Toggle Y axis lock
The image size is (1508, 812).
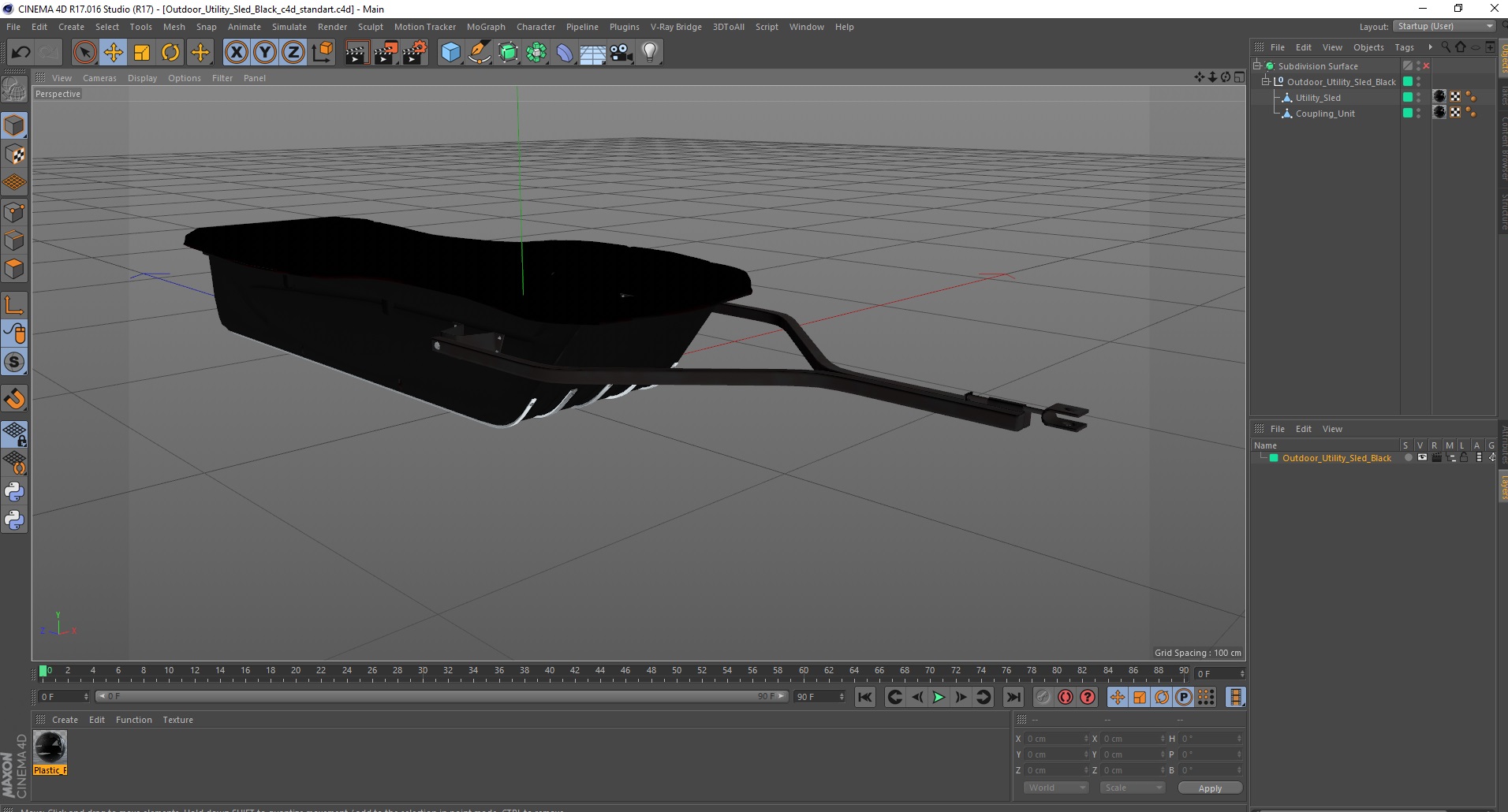coord(265,53)
